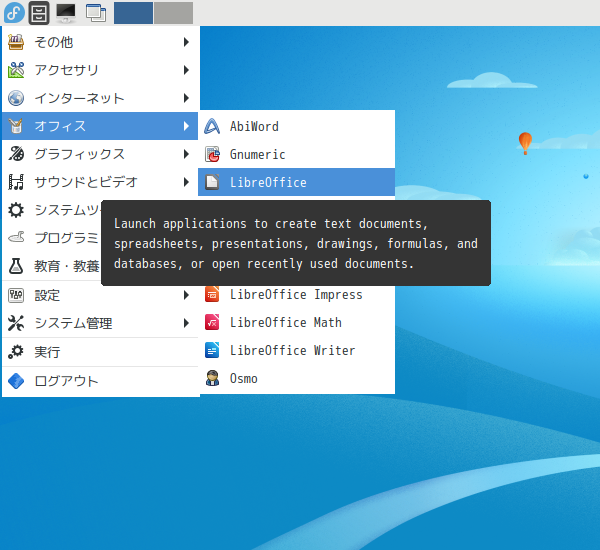The width and height of the screenshot is (600, 550).
Task: Expand the グラフィックス submenu arrow
Action: [186, 154]
